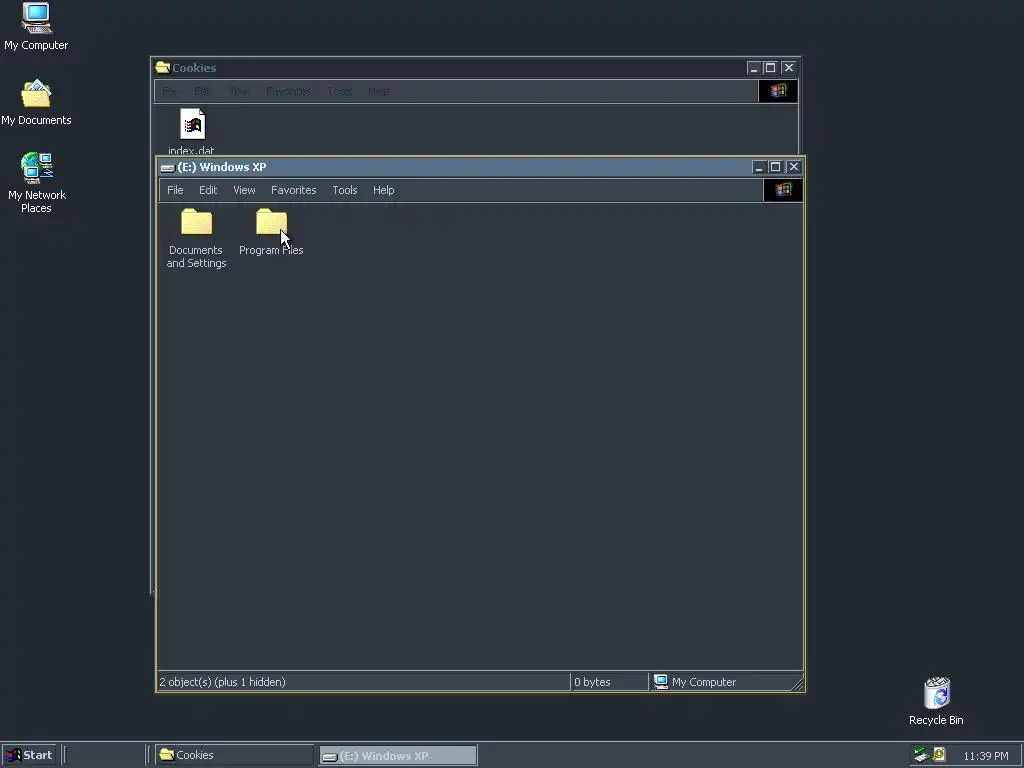Open File menu in Windows XP window

click(x=175, y=190)
